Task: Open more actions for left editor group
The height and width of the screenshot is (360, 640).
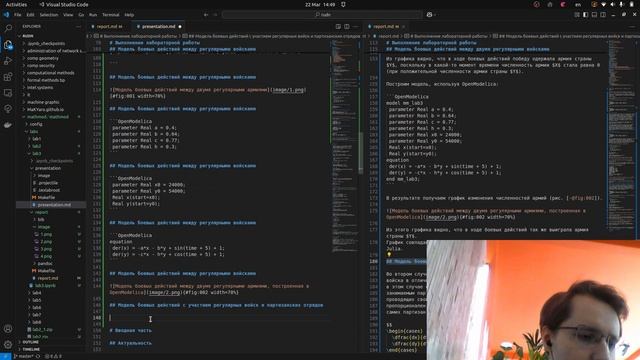Action: (x=356, y=27)
